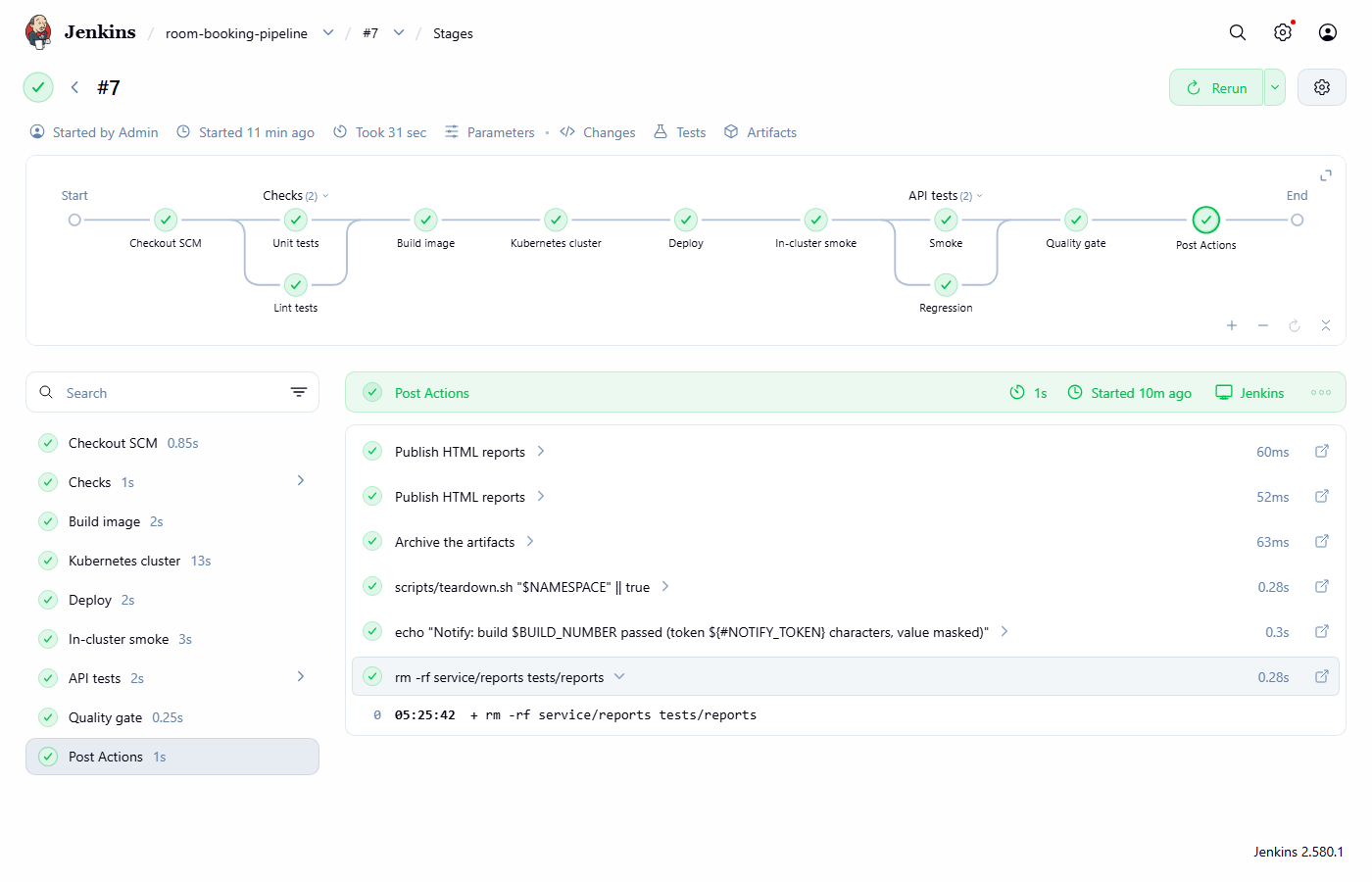Collapse the rm -rf step log
Image resolution: width=1372 pixels, height=882 pixels.
pyautogui.click(x=619, y=676)
